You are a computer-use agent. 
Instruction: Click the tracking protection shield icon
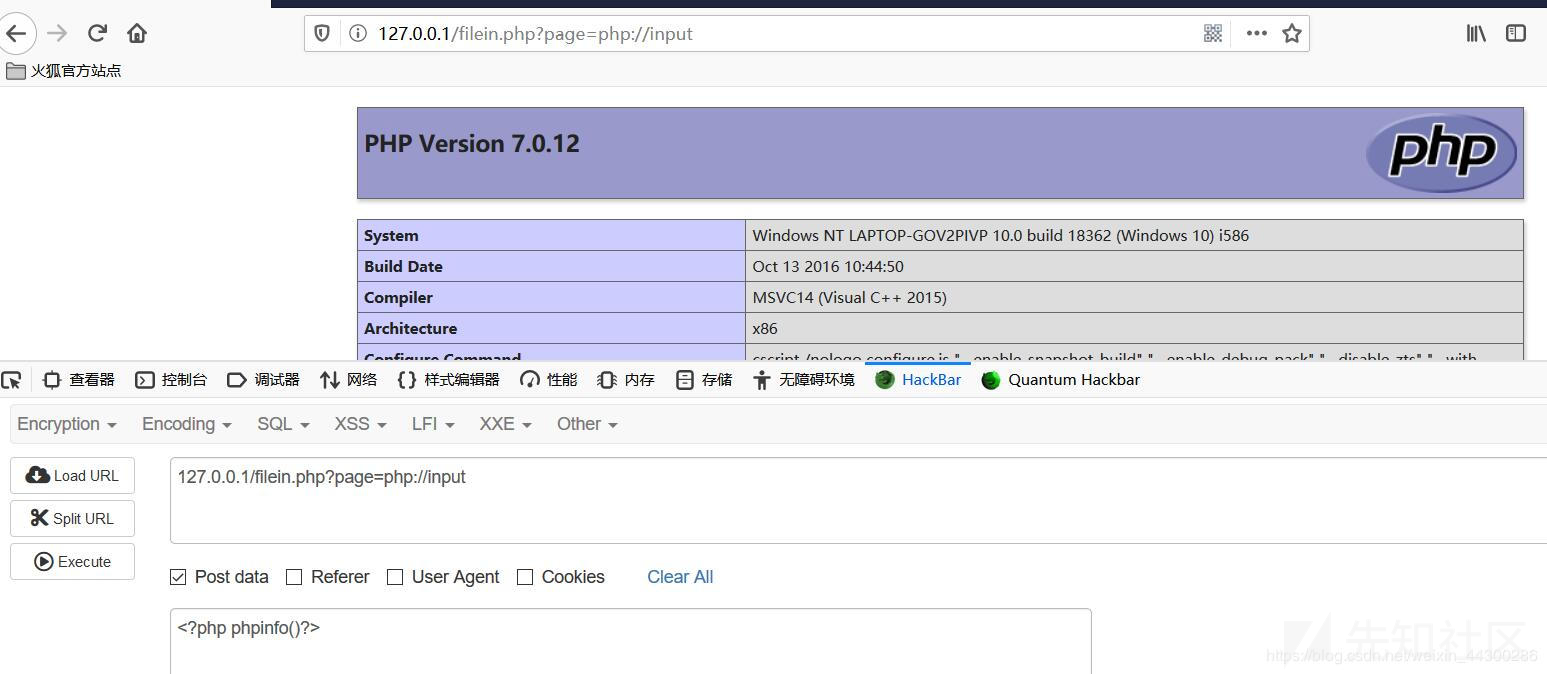pyautogui.click(x=322, y=33)
